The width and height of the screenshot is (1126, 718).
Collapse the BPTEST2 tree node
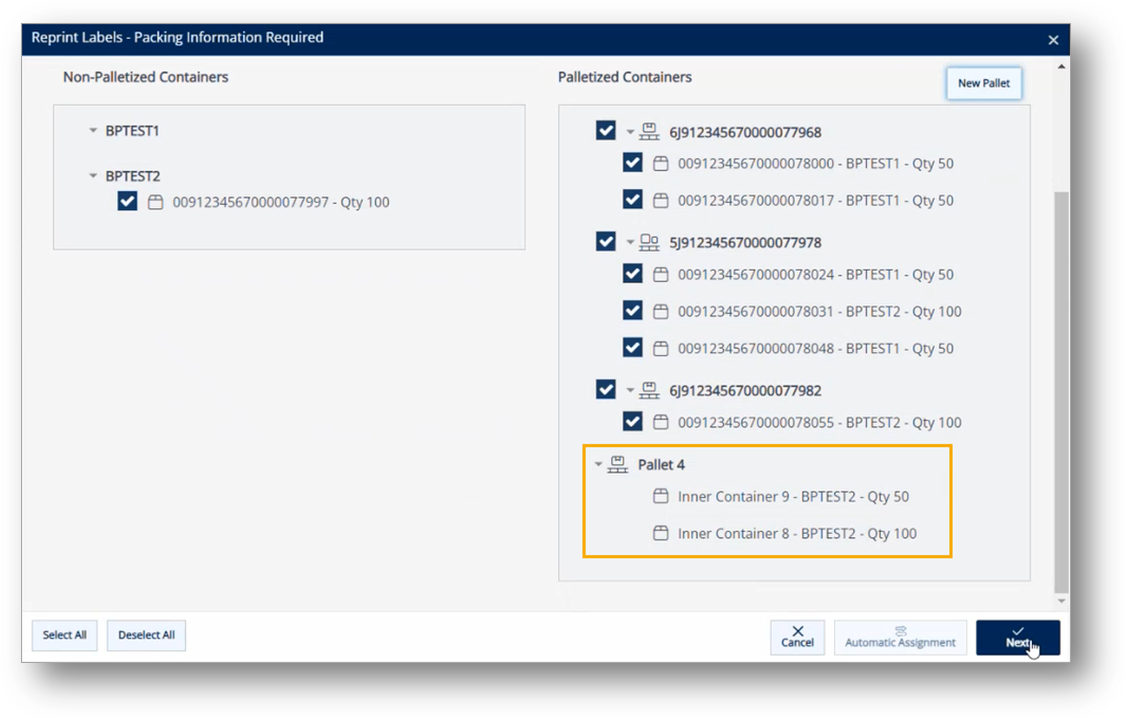pyautogui.click(x=93, y=176)
